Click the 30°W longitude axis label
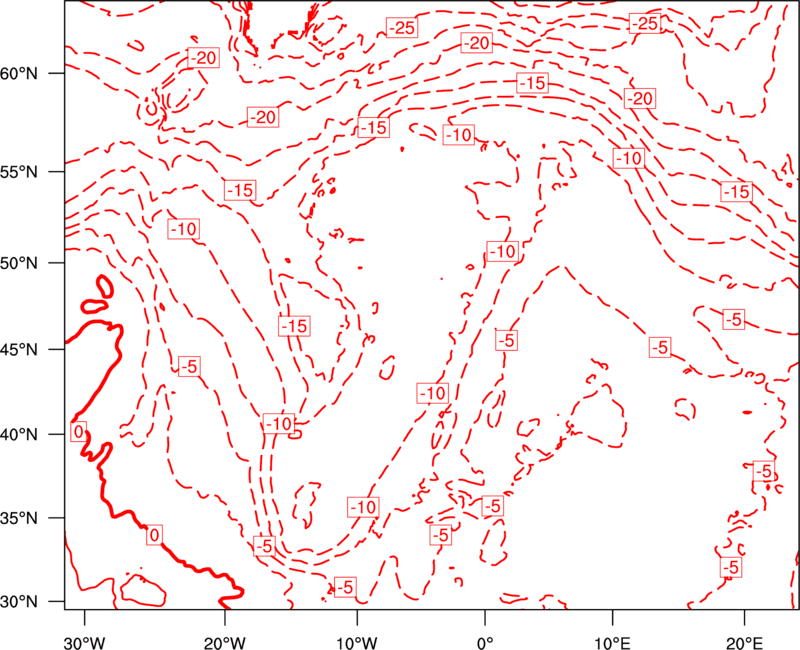The width and height of the screenshot is (800, 650). tap(85, 643)
